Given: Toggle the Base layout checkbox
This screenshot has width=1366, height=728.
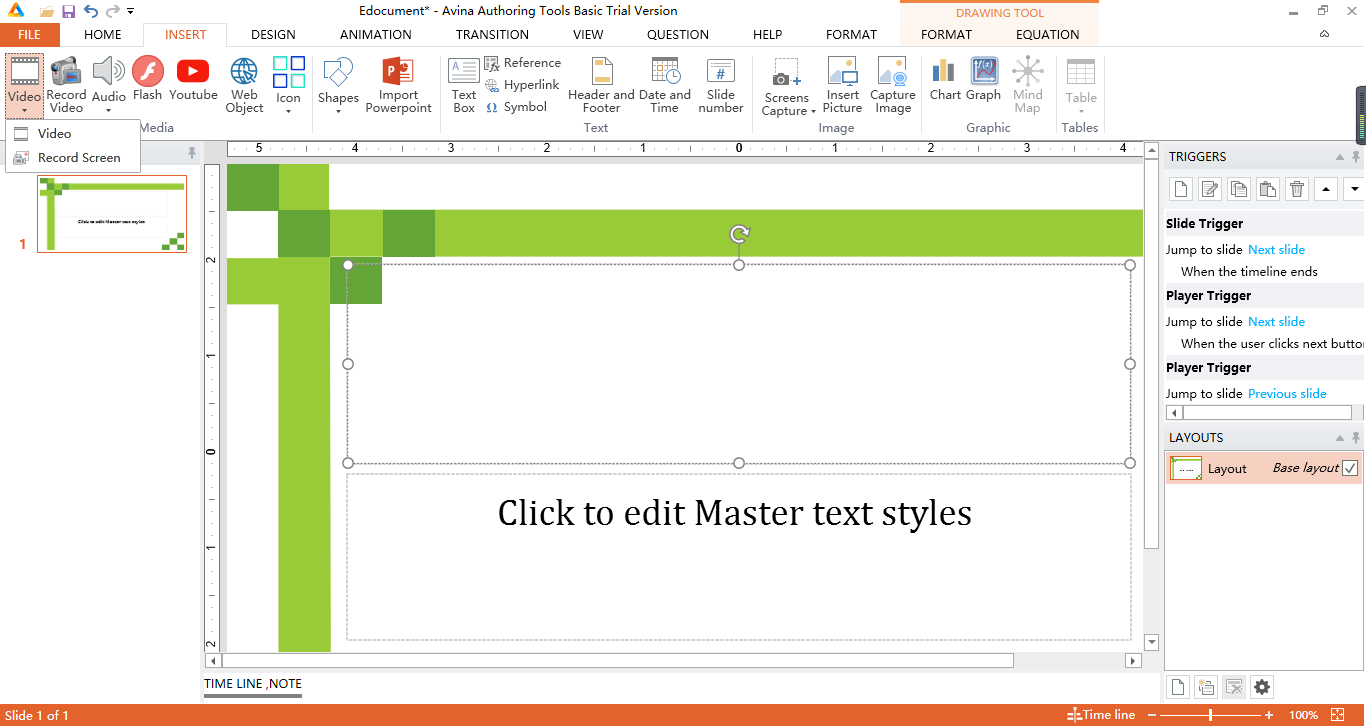Looking at the screenshot, I should (x=1350, y=468).
